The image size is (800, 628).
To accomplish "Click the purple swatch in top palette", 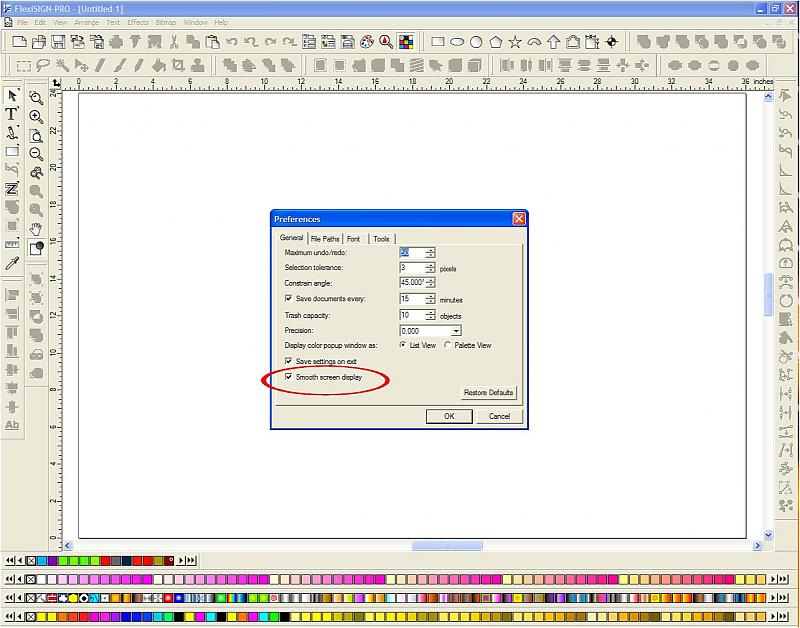I will pyautogui.click(x=52, y=561).
